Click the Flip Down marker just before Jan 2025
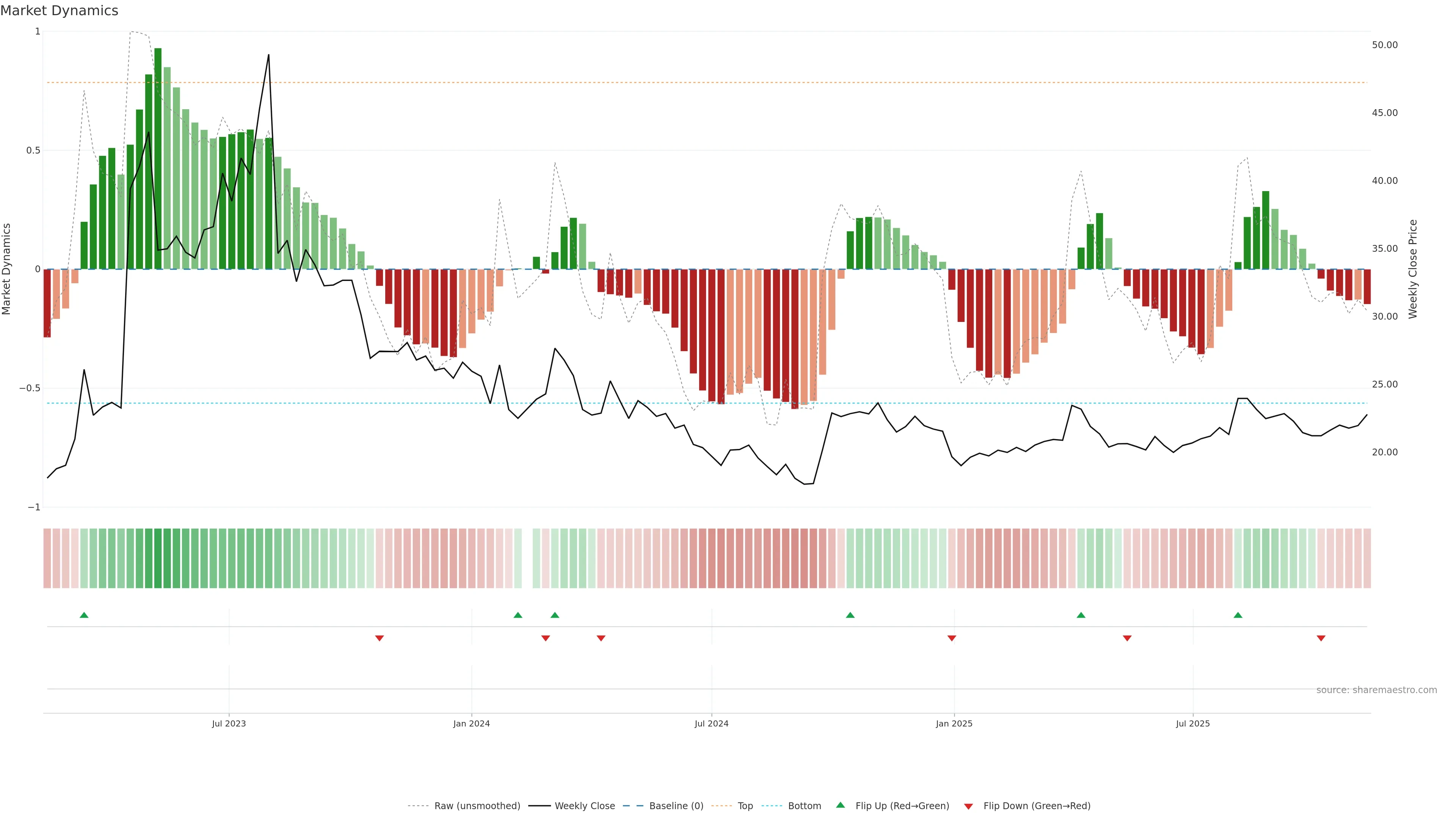The image size is (1456, 819). point(952,638)
